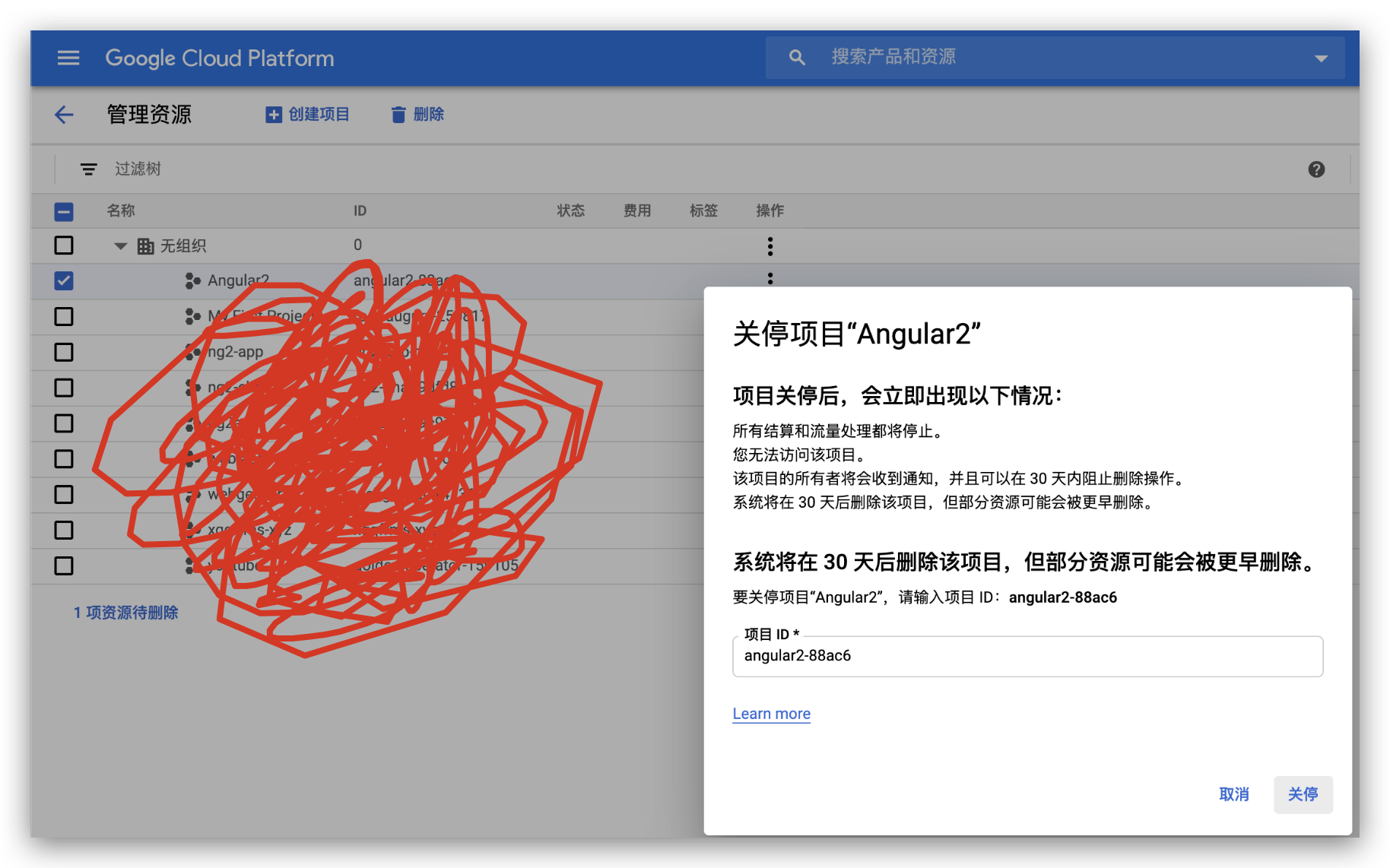Open the help question mark icon
The height and width of the screenshot is (868, 1390).
(1316, 169)
